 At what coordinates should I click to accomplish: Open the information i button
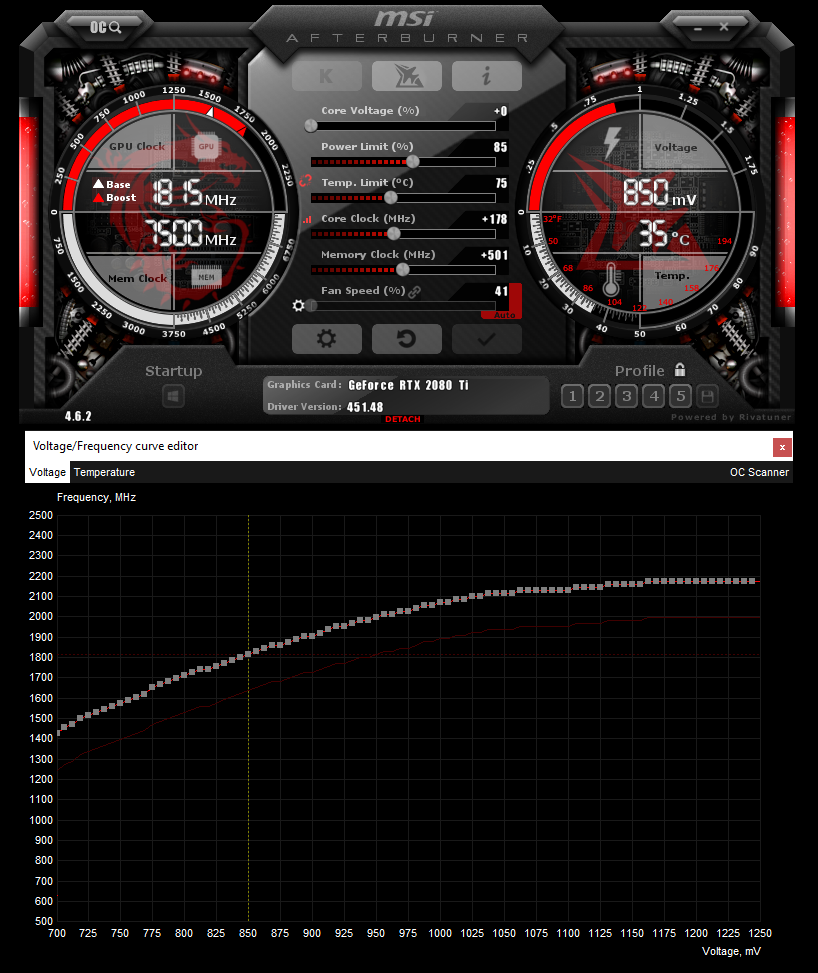(487, 76)
